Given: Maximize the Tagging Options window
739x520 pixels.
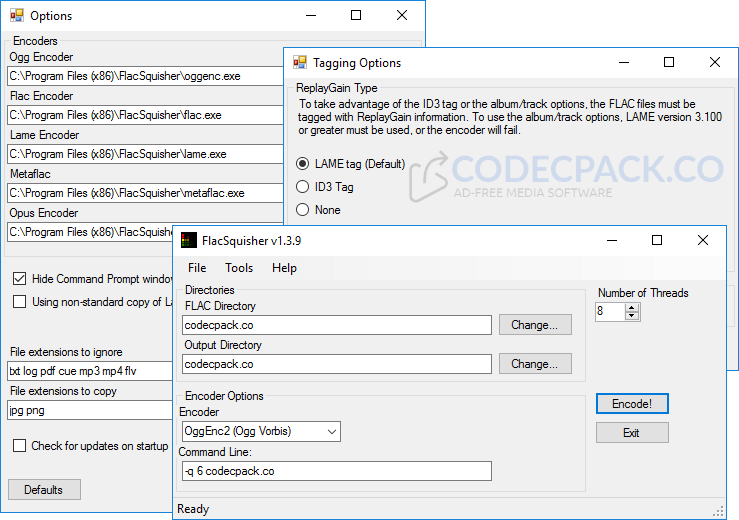Looking at the screenshot, I should (669, 62).
